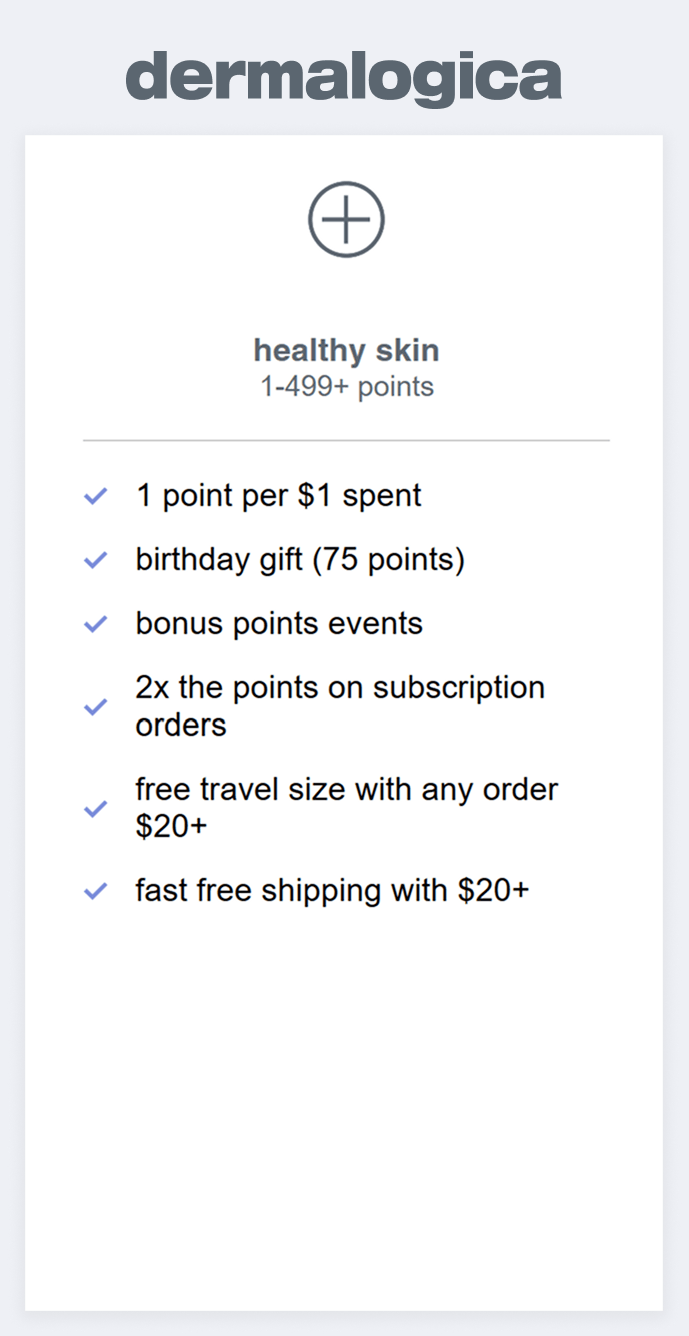This screenshot has height=1336, width=689.
Task: Click the empty white area below the benefits list
Action: (344, 1100)
